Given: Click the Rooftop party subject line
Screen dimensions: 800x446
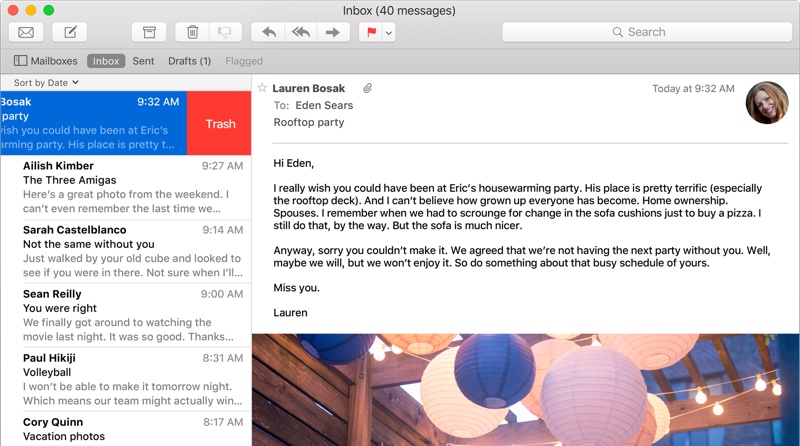Looking at the screenshot, I should (x=309, y=122).
